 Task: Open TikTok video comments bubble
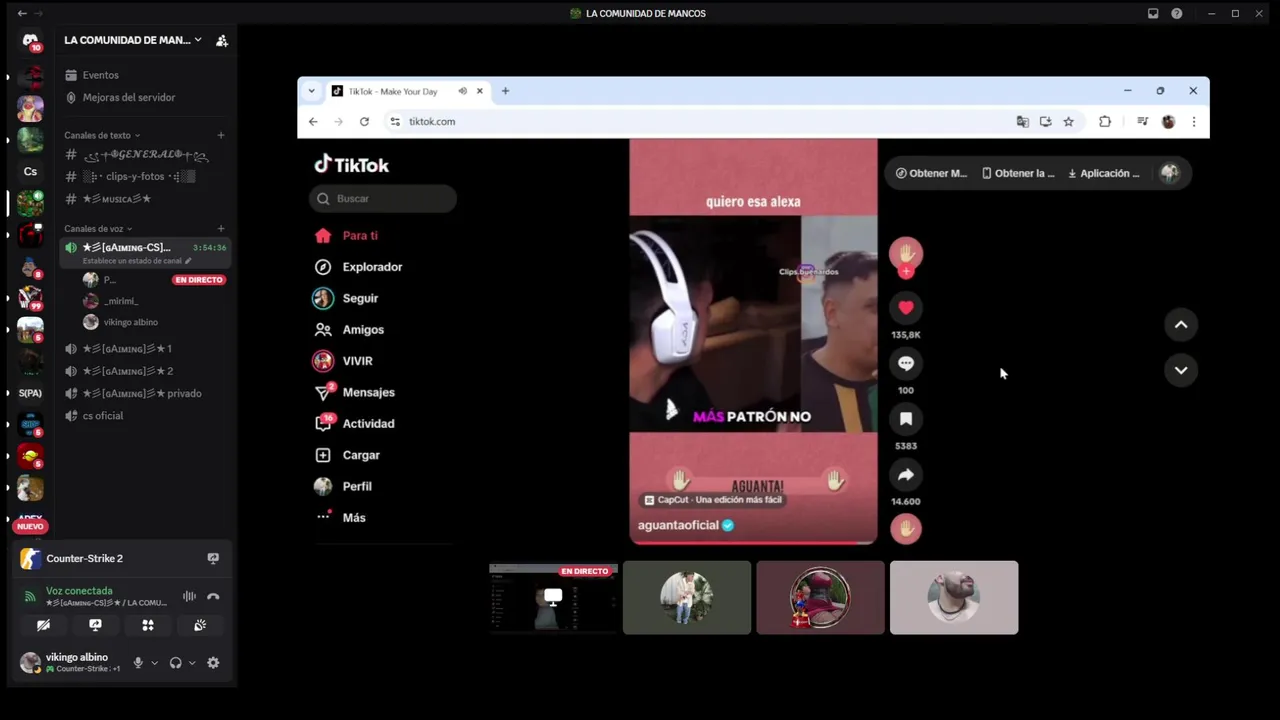point(906,363)
